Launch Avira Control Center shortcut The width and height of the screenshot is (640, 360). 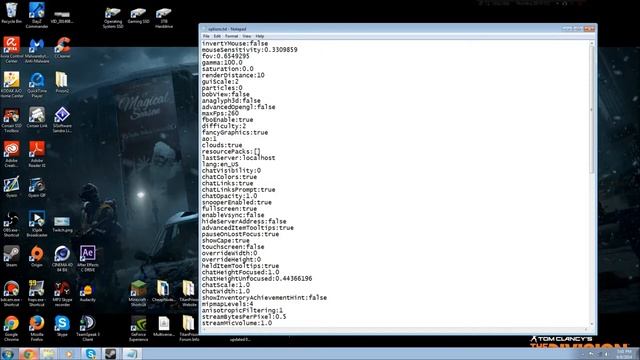11,49
